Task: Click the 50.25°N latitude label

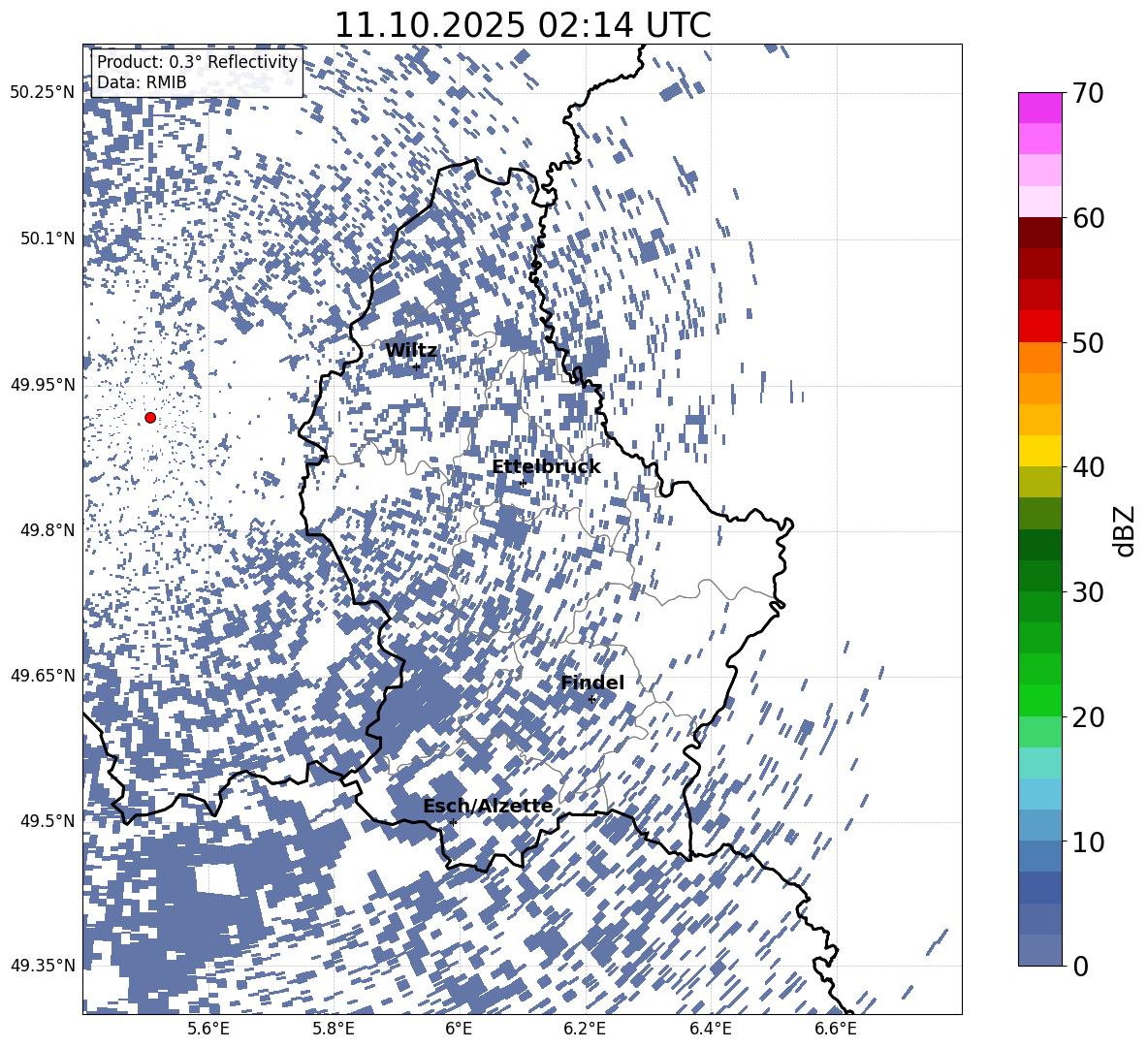Action: pyautogui.click(x=44, y=93)
